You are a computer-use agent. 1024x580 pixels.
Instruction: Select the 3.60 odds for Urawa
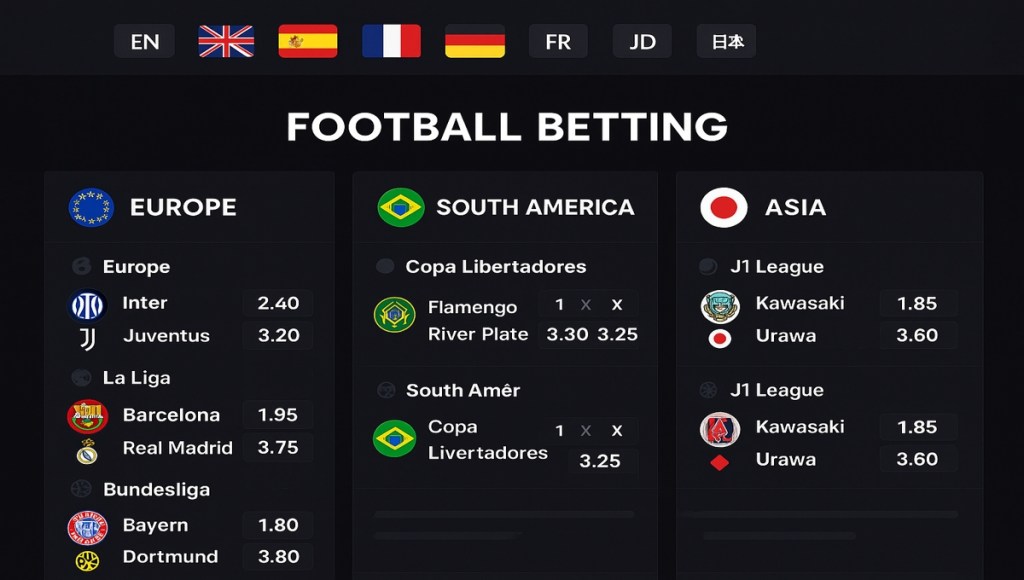pos(918,335)
